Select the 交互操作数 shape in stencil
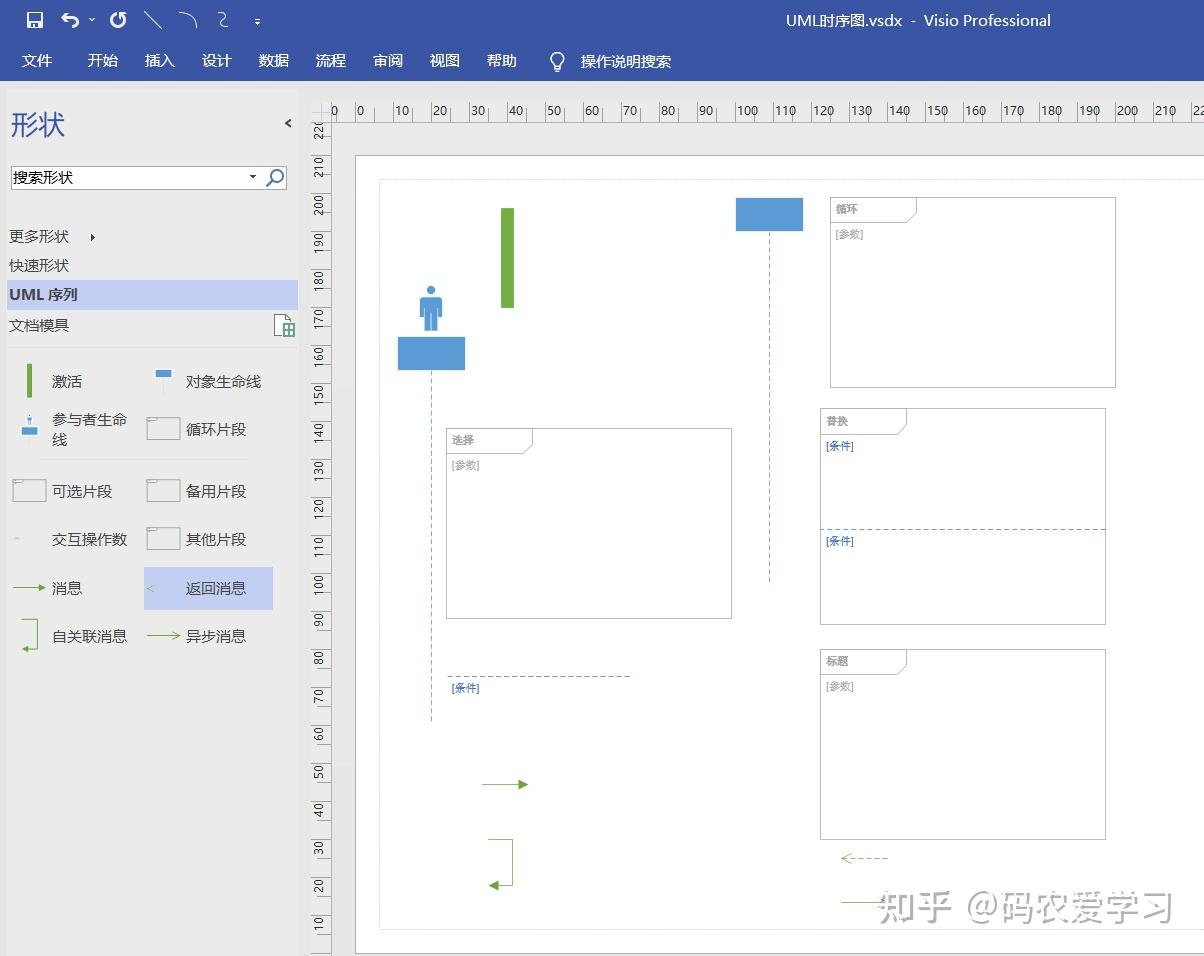The width and height of the screenshot is (1204, 956). pyautogui.click(x=70, y=539)
